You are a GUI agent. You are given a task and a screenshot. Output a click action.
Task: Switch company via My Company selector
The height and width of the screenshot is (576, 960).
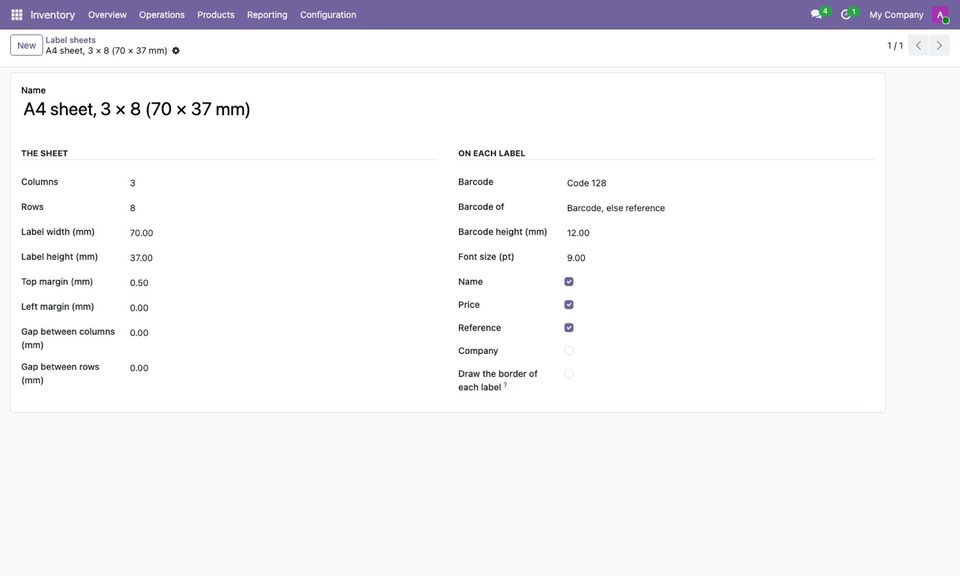[x=896, y=15]
